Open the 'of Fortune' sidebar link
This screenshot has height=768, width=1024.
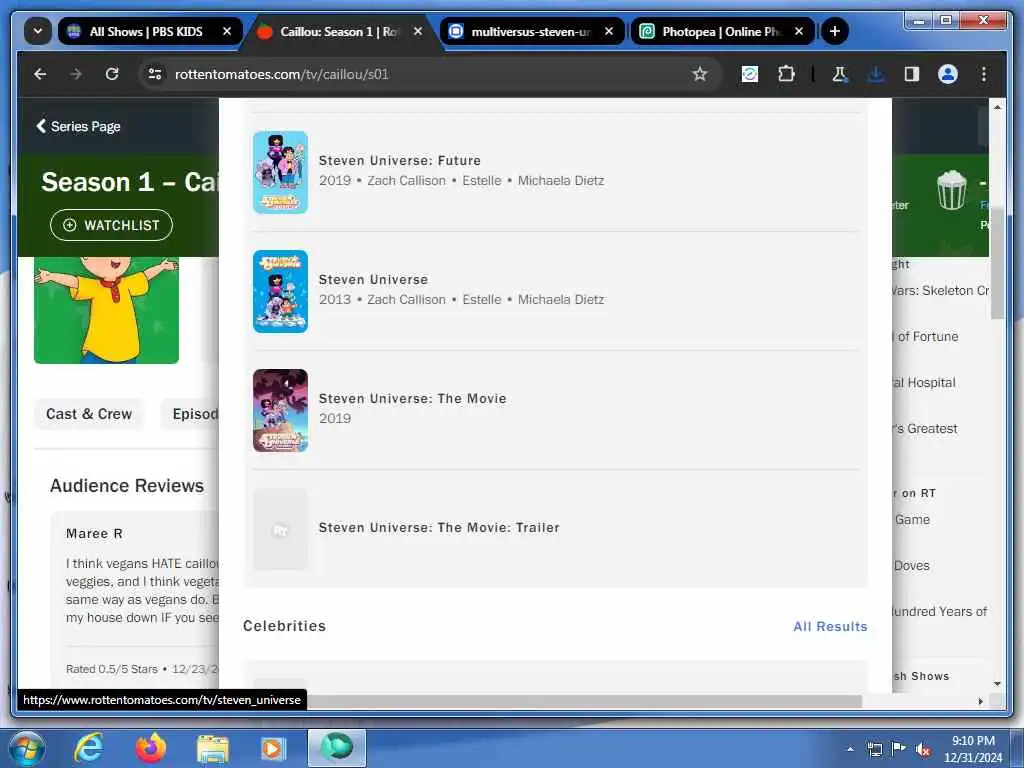925,337
